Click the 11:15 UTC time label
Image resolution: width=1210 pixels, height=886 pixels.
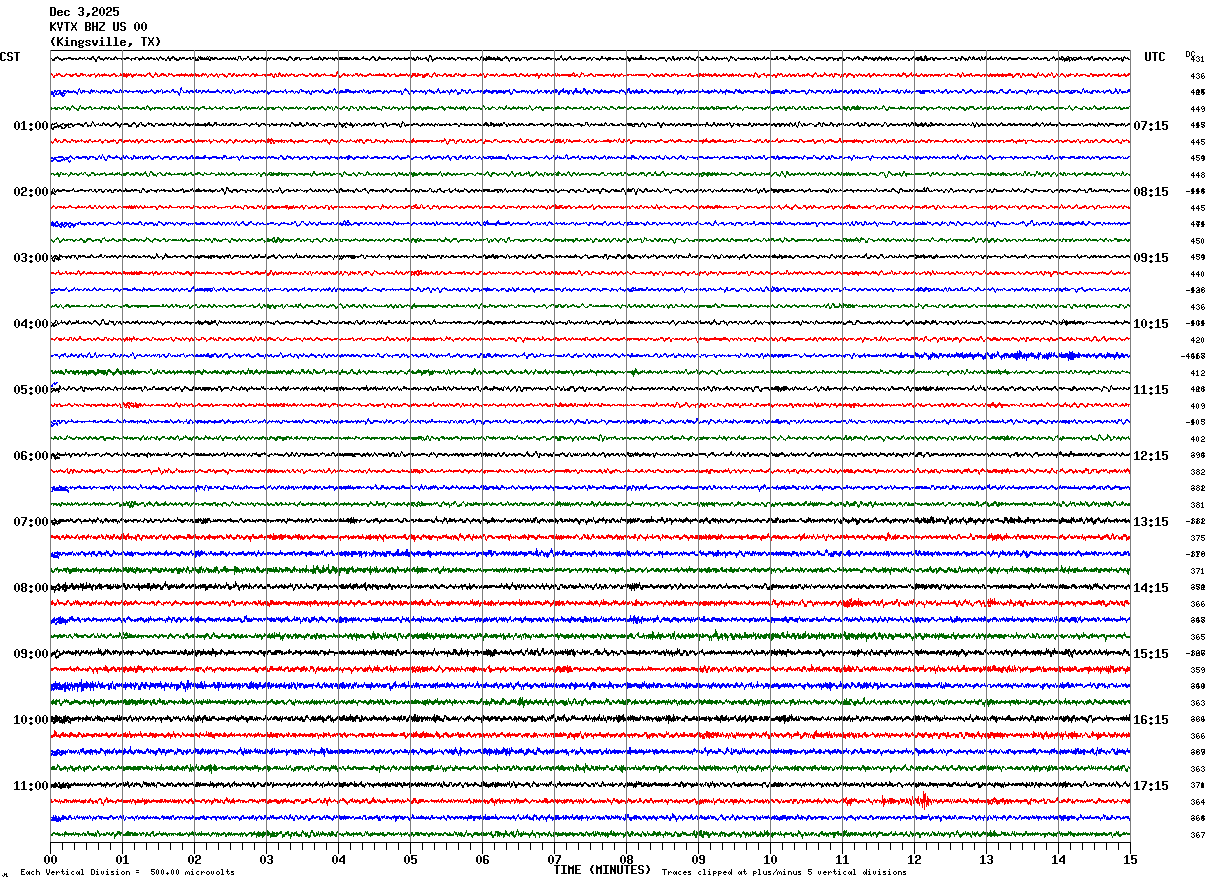pyautogui.click(x=1150, y=390)
